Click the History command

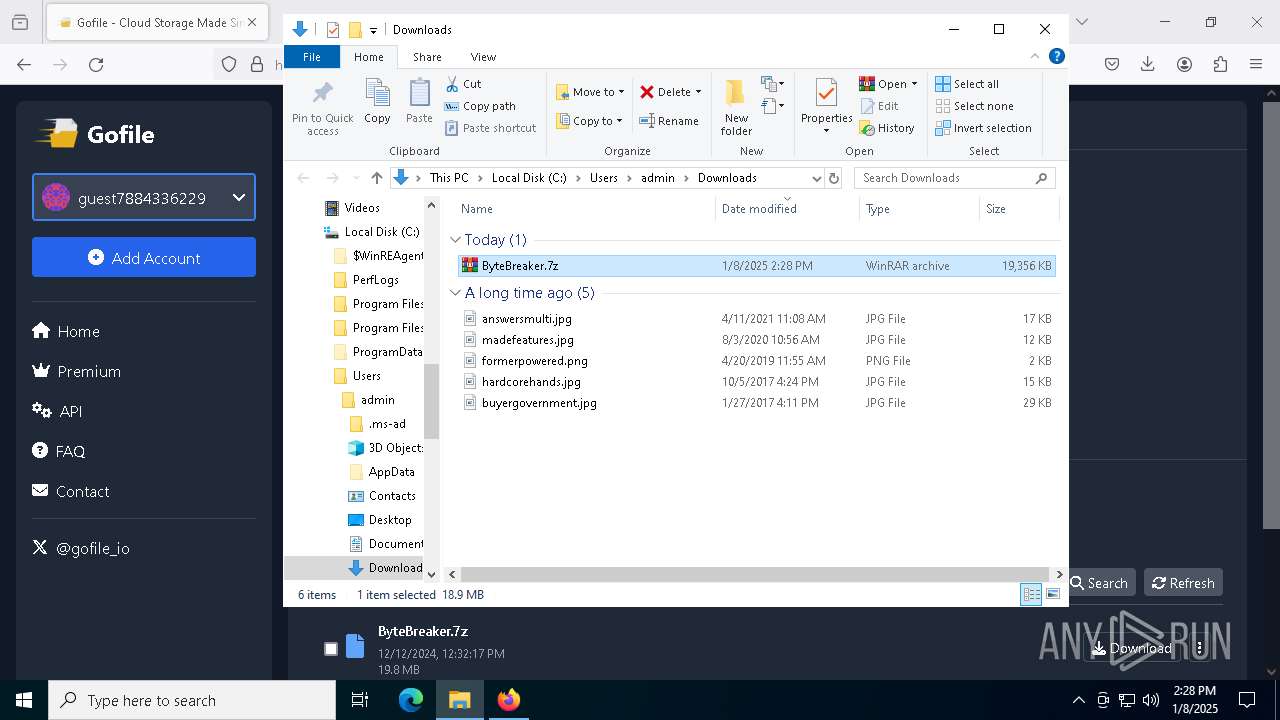tap(887, 128)
